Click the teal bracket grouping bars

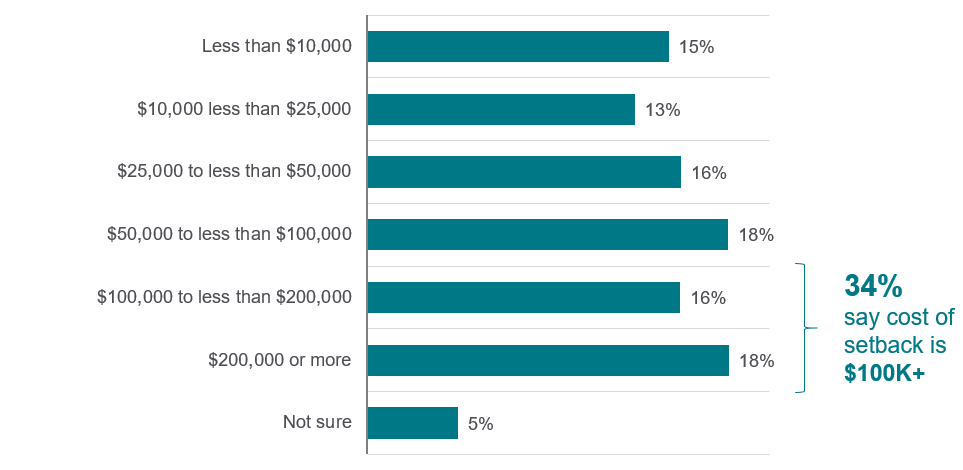coord(802,328)
